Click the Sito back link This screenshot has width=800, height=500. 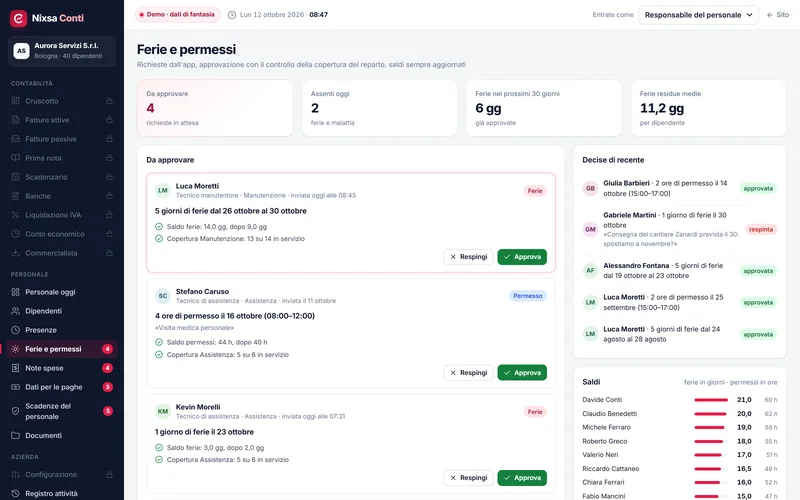[778, 15]
